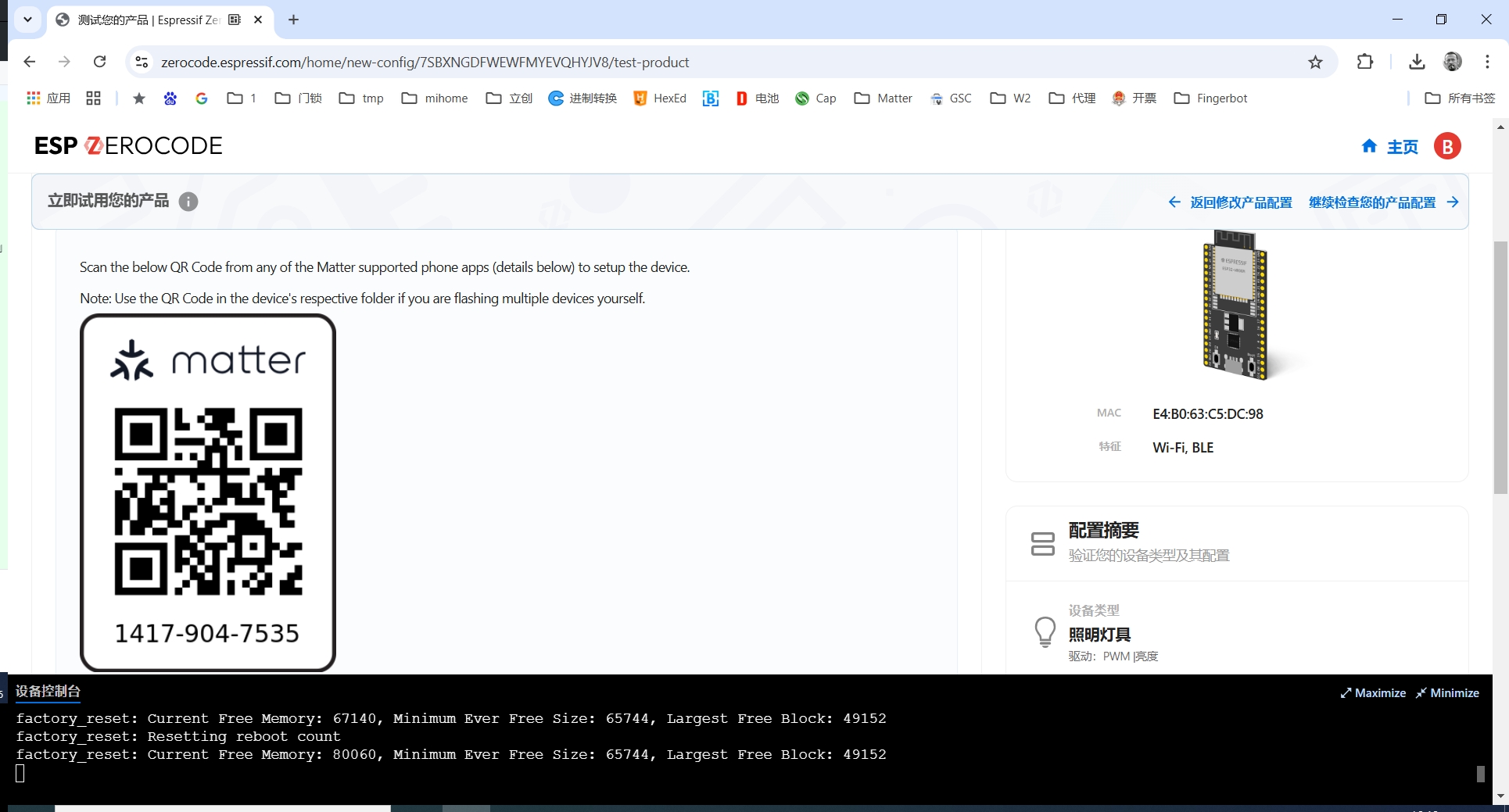This screenshot has height=812, width=1509.
Task: Open the 开票 bookmark
Action: [1134, 98]
